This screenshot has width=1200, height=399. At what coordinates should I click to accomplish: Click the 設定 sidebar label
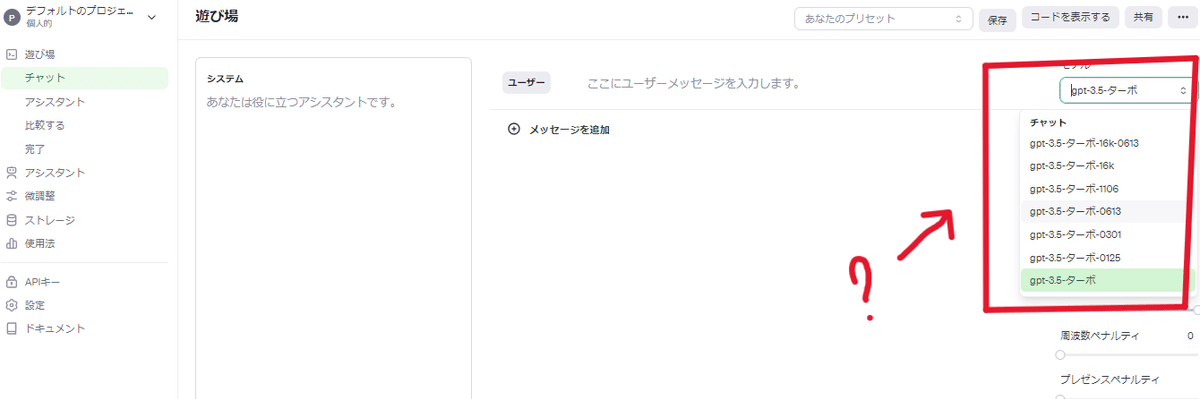click(x=35, y=305)
